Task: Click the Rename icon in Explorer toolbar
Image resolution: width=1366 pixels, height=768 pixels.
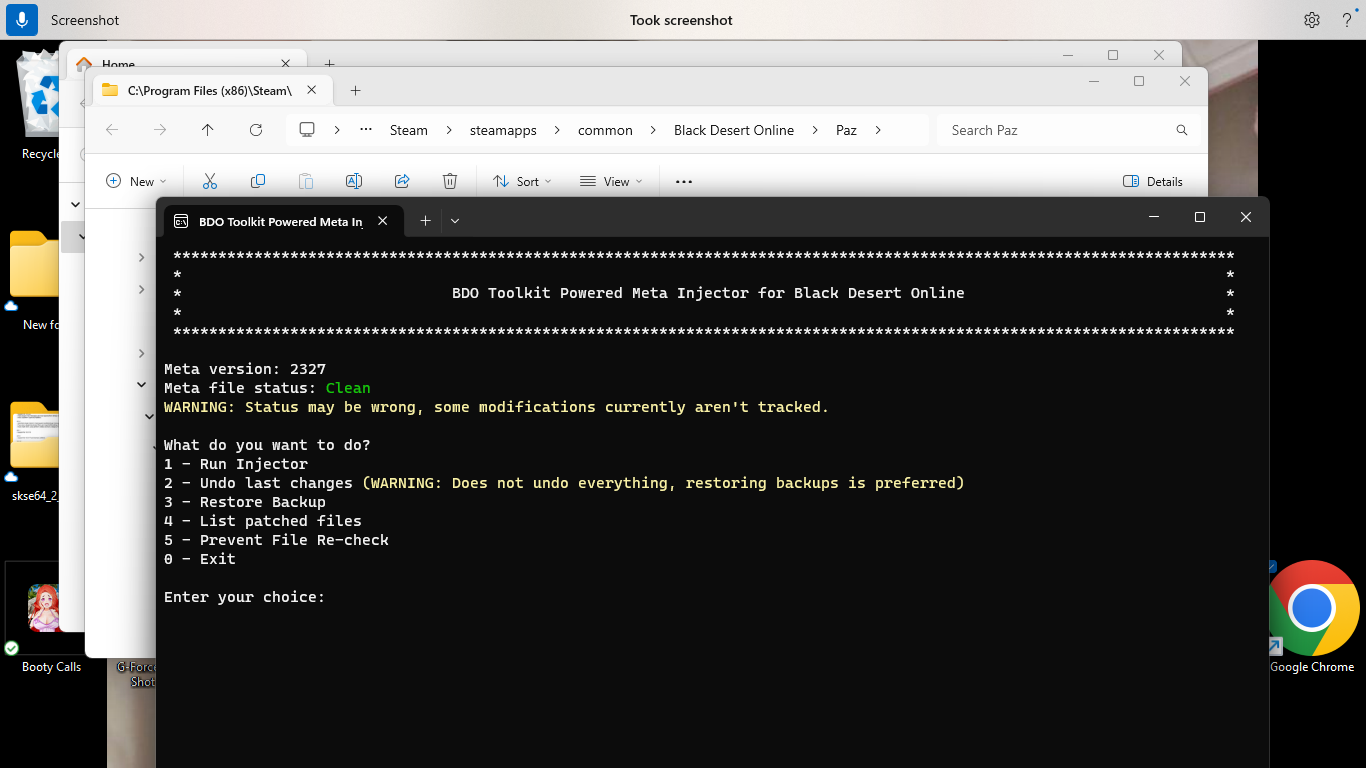Action: (x=353, y=181)
